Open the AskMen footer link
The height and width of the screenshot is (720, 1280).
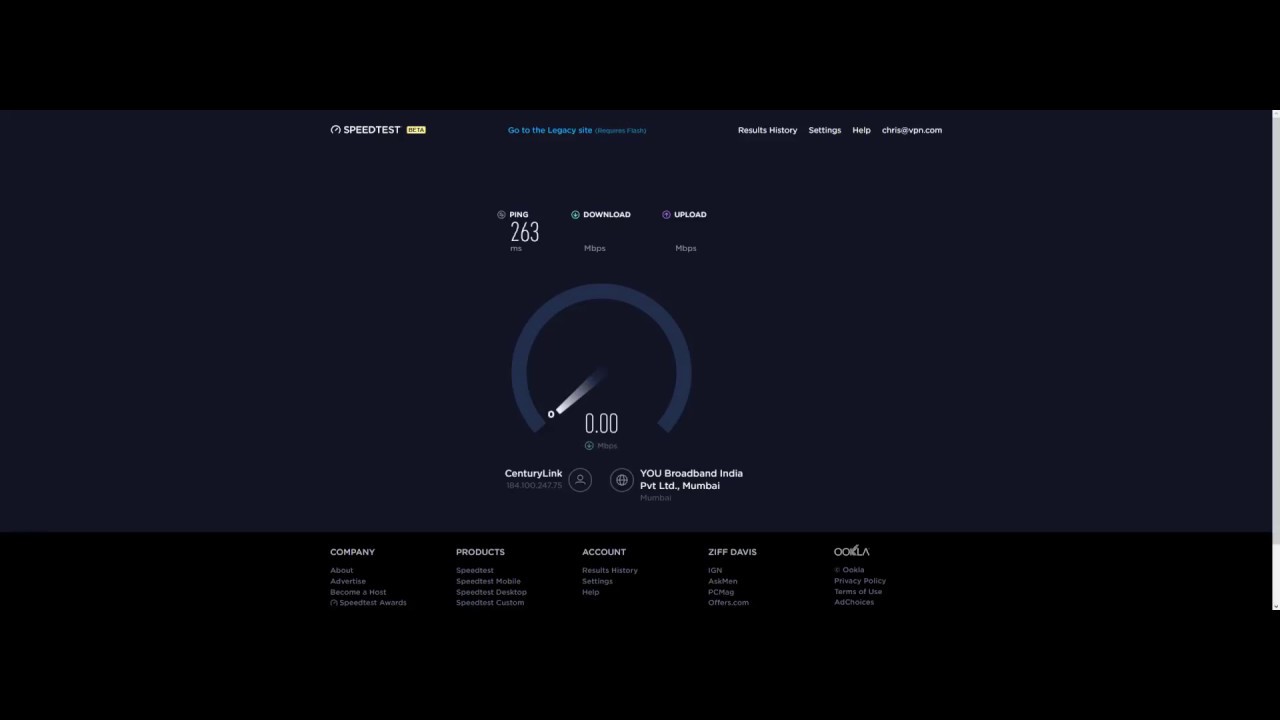coord(722,581)
